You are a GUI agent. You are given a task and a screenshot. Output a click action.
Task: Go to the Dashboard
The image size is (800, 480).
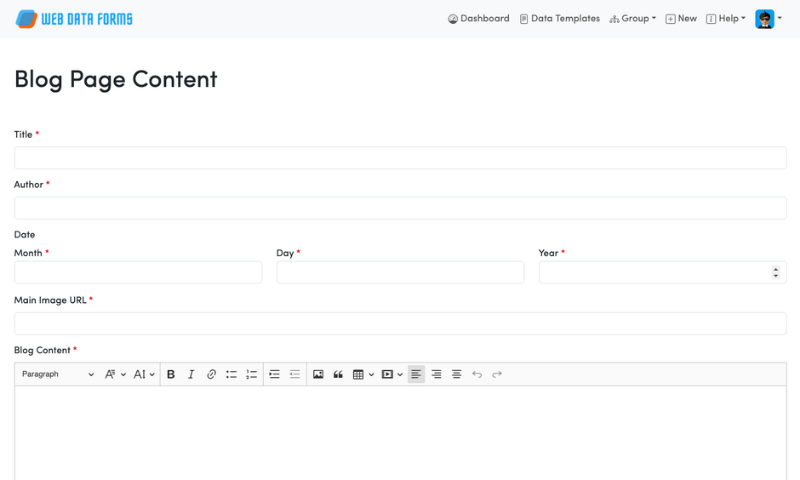(x=478, y=18)
